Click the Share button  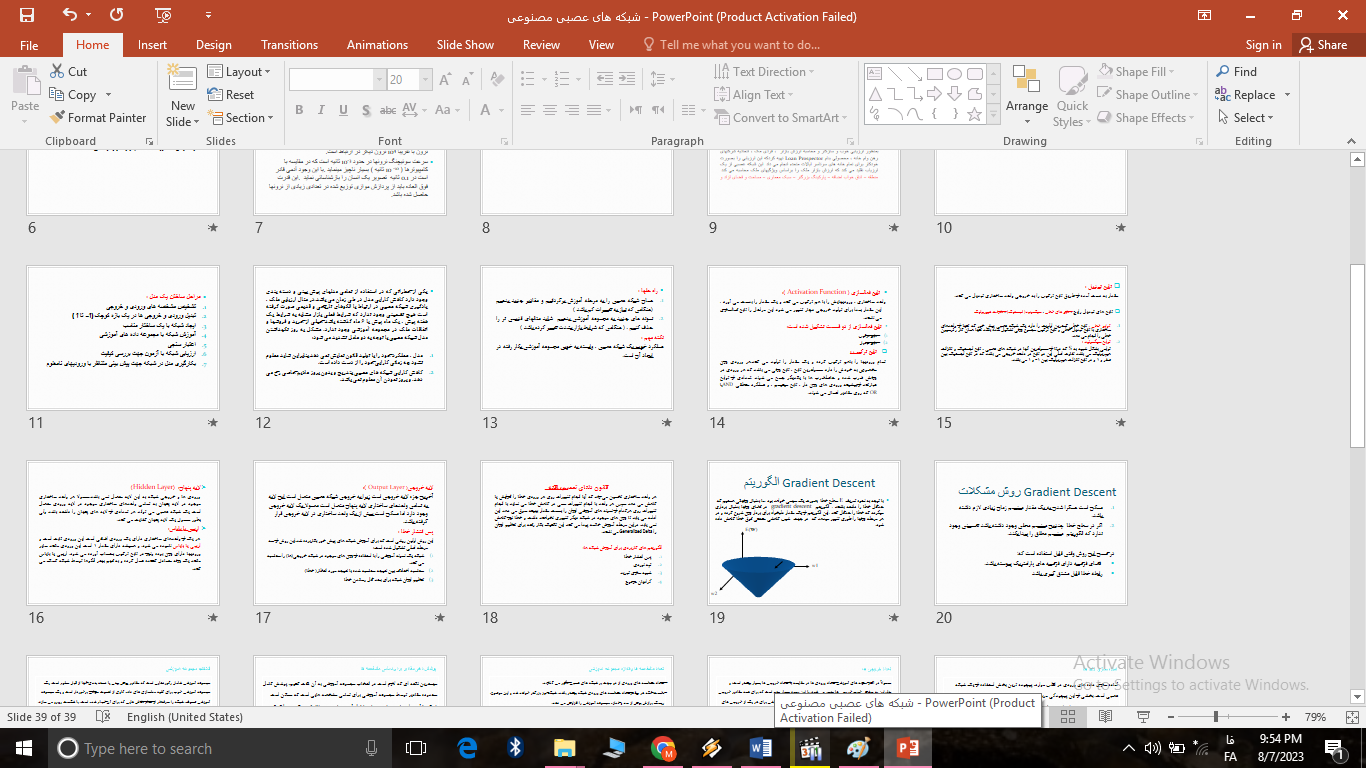click(x=1322, y=45)
